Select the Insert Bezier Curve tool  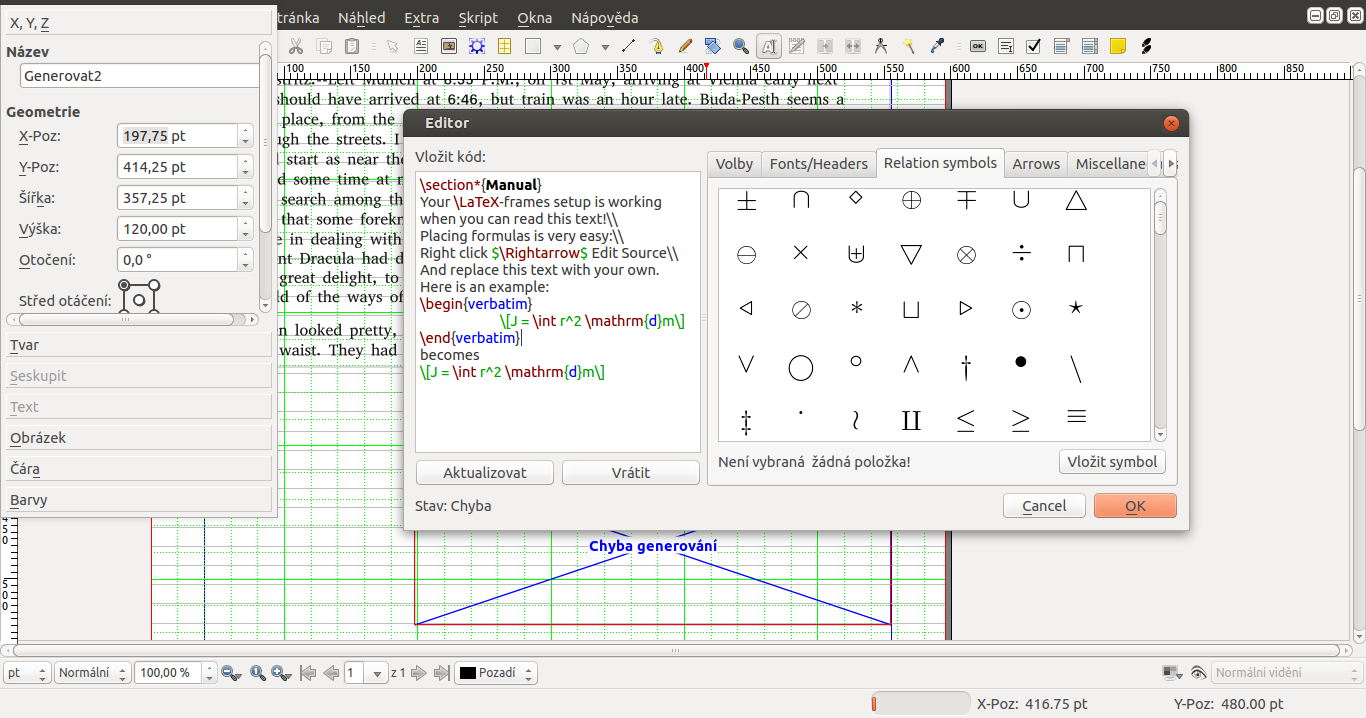click(657, 46)
